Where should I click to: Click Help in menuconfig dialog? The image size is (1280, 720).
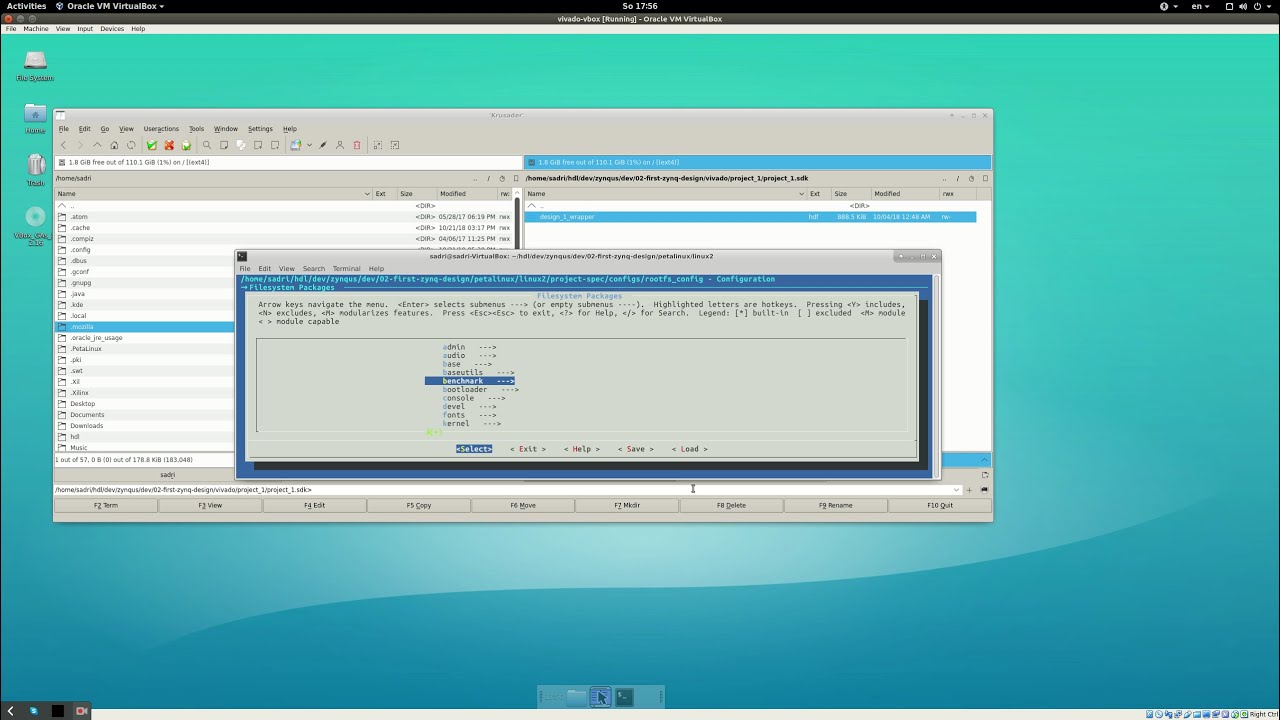pyautogui.click(x=582, y=449)
